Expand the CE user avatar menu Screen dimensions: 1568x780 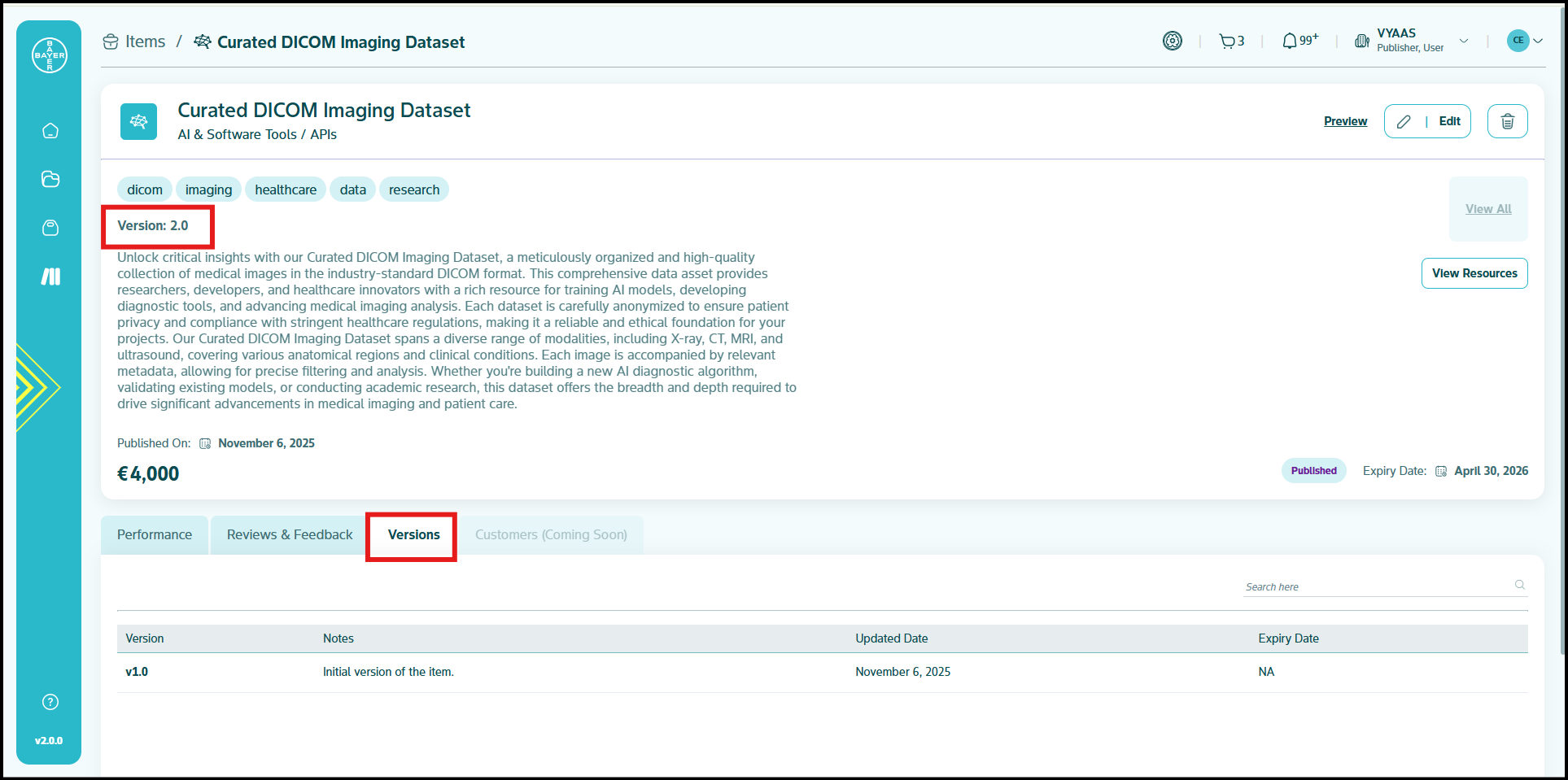[x=1524, y=41]
